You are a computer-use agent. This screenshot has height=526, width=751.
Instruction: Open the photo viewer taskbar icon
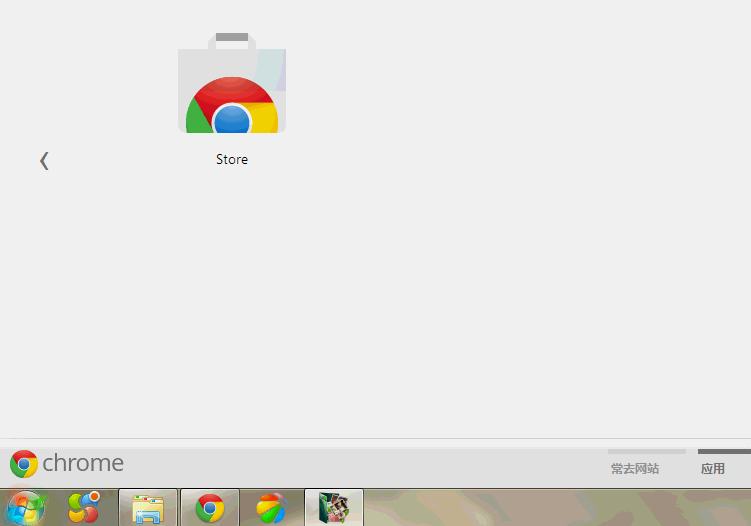[x=334, y=508]
